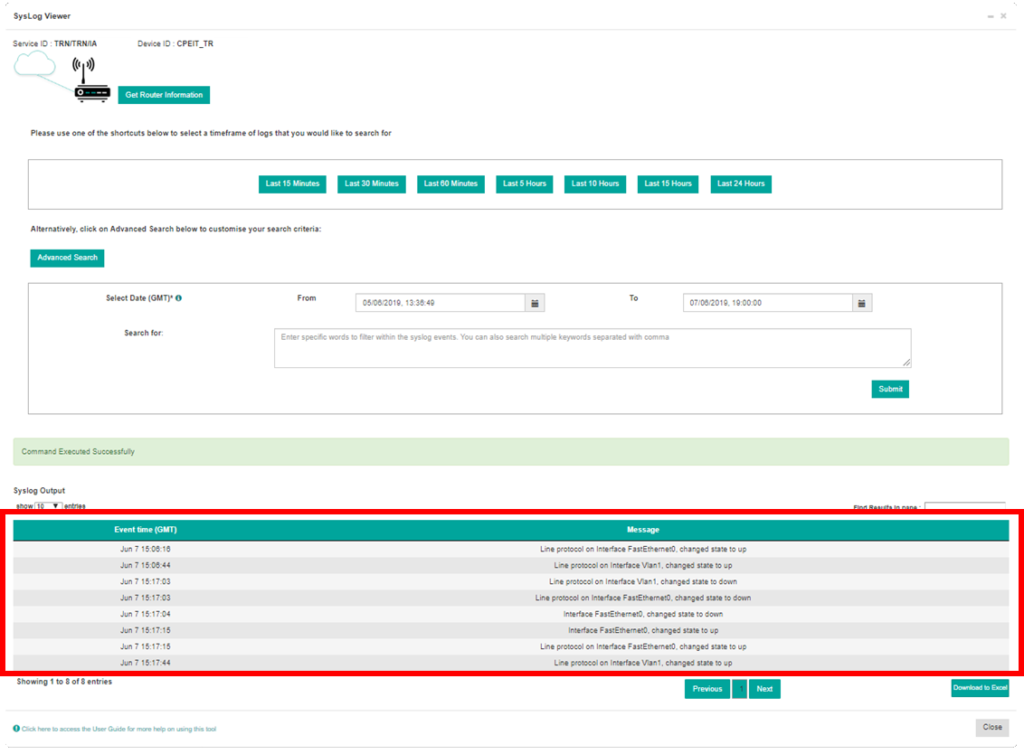
Task: Open the From date calendar picker
Action: click(x=535, y=302)
